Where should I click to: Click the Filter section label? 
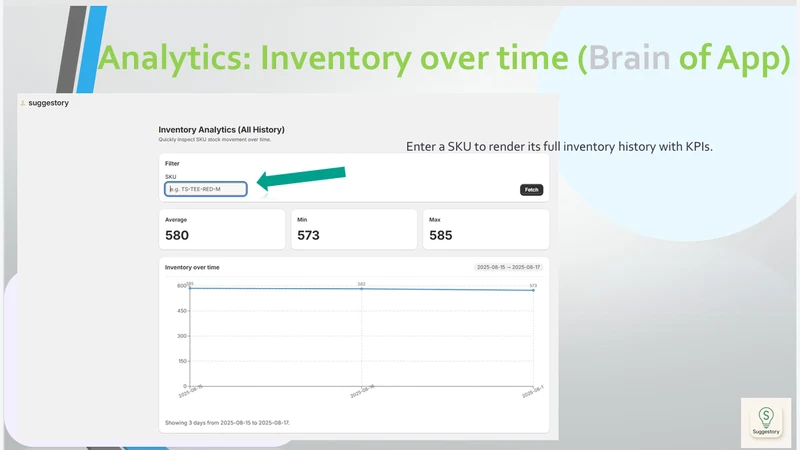(172, 164)
